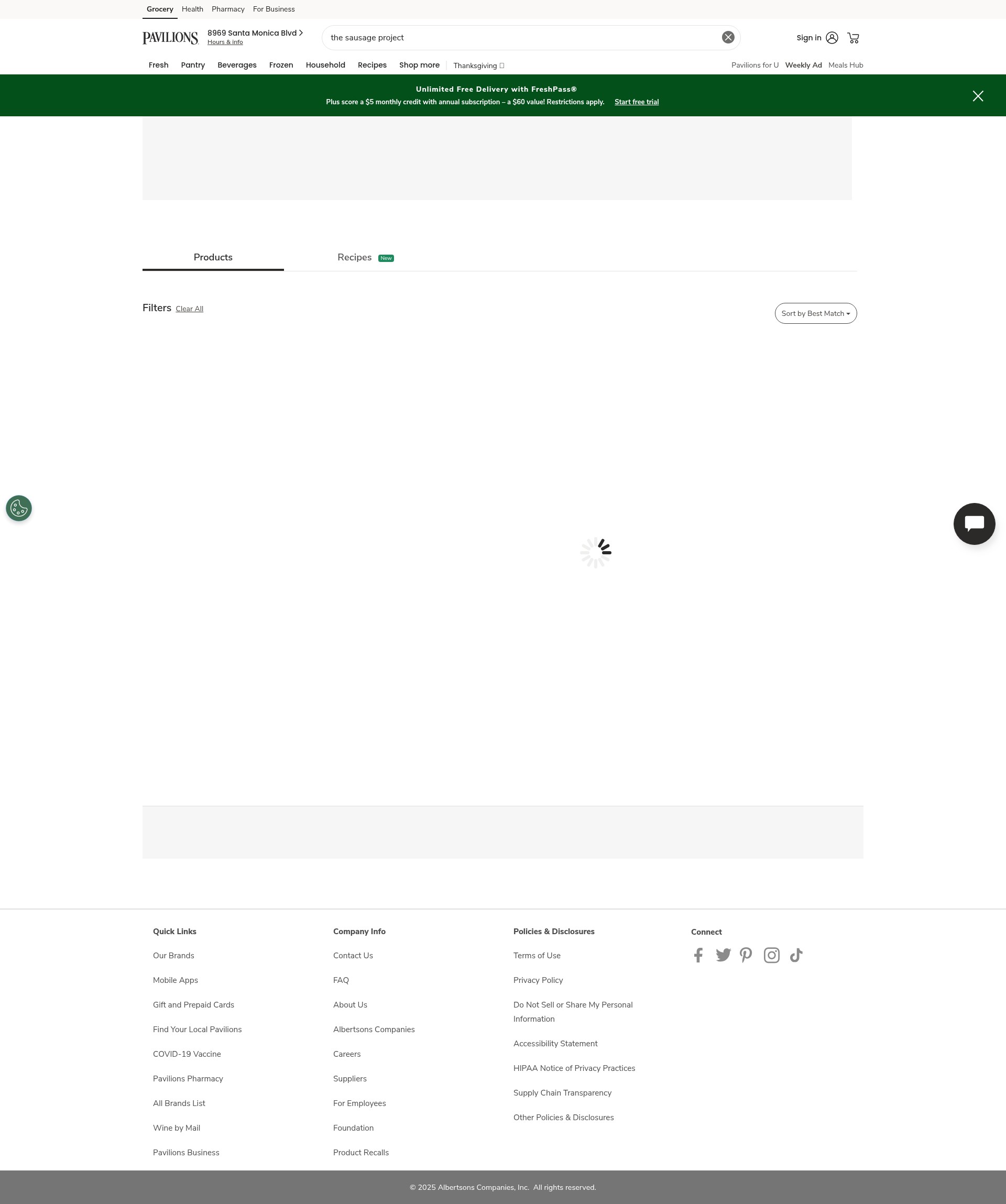Viewport: 1006px width, 1204px height.
Task: Click Start free trial link
Action: coord(636,102)
